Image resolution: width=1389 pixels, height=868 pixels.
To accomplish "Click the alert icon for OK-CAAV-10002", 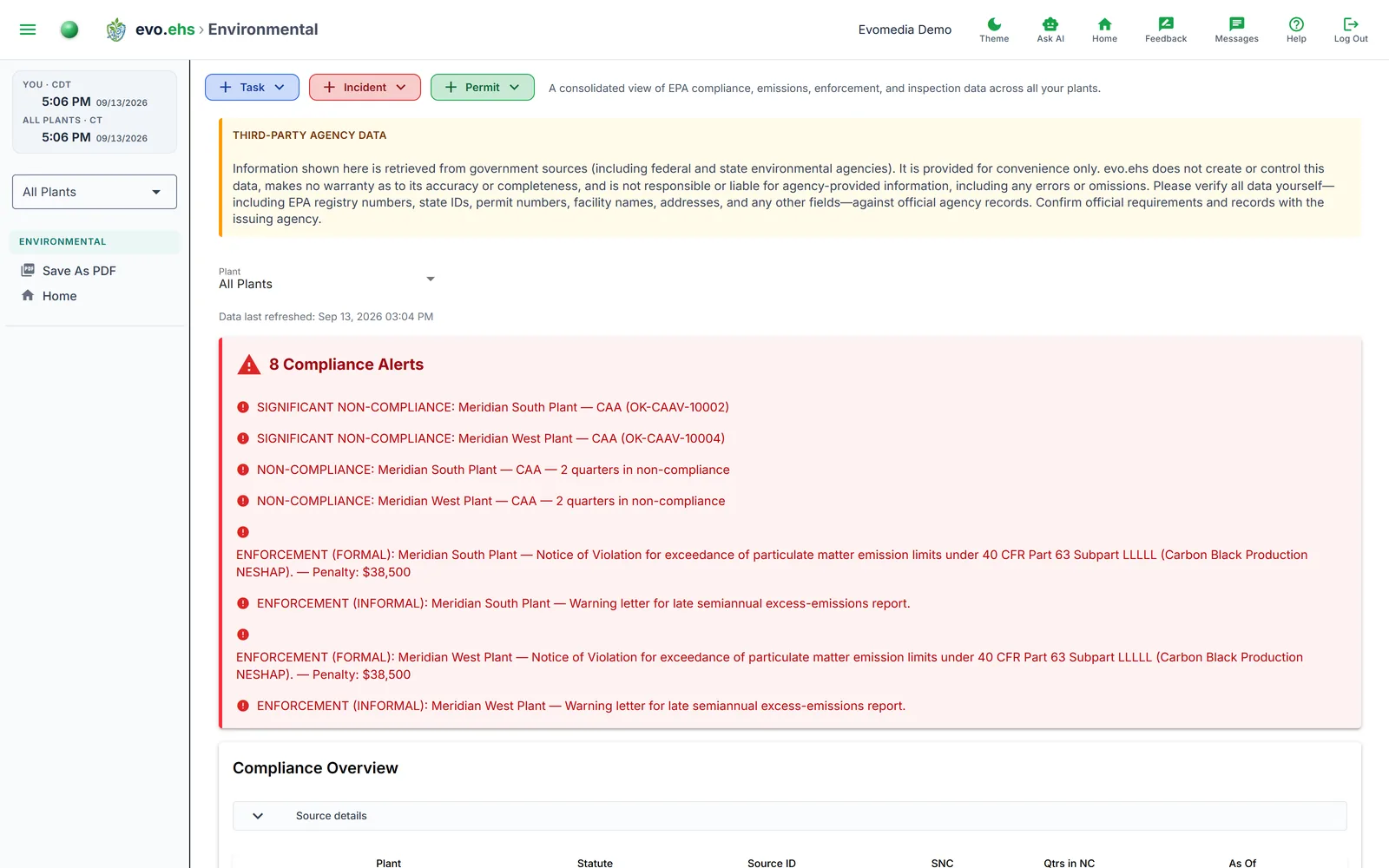I will click(243, 407).
